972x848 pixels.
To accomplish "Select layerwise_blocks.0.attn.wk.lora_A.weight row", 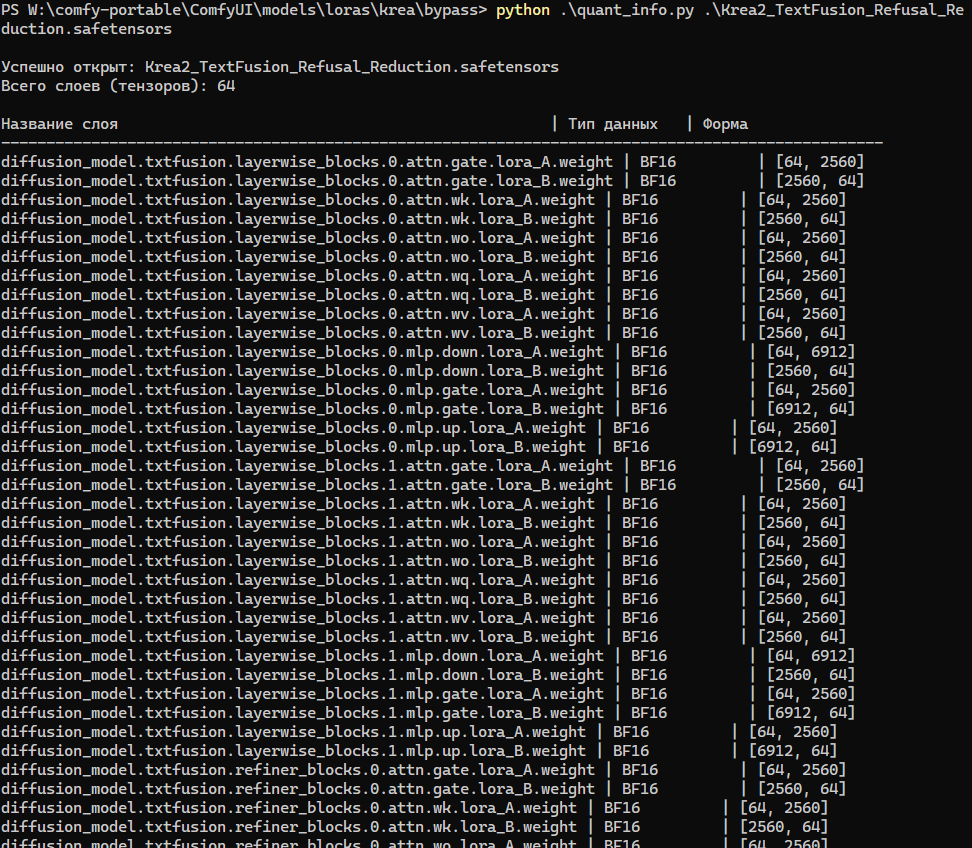I will coord(423,200).
